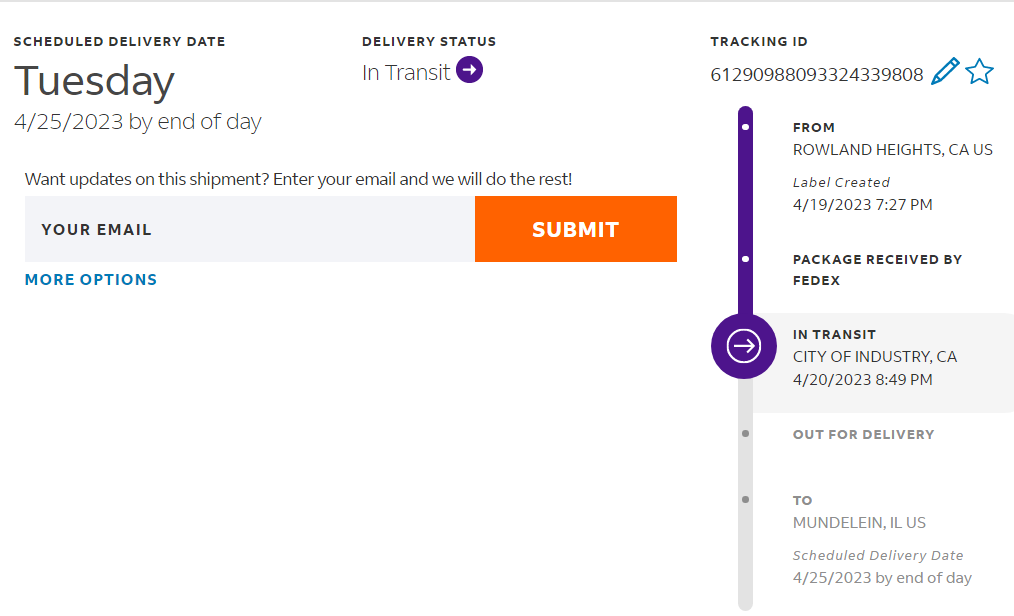Click large circled arrow icon on timeline

point(743,346)
